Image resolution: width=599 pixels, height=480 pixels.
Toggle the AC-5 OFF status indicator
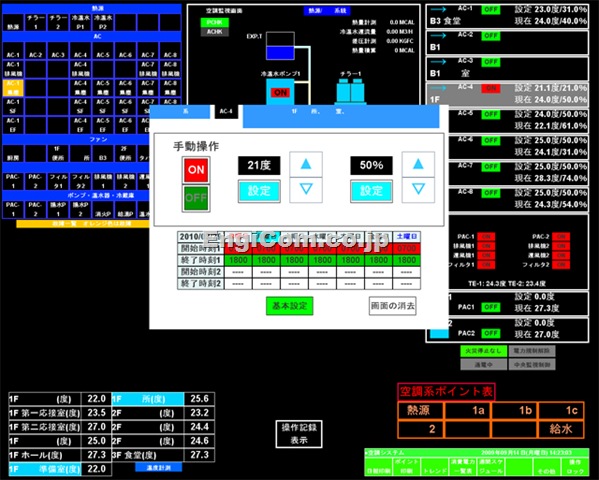[x=491, y=114]
